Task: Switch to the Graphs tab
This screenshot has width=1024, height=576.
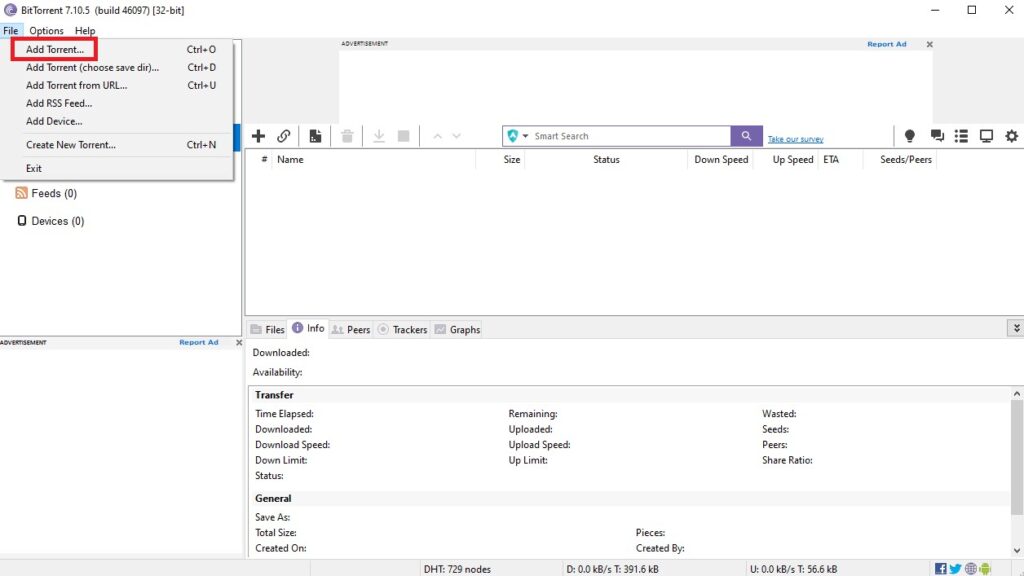Action: pos(457,329)
